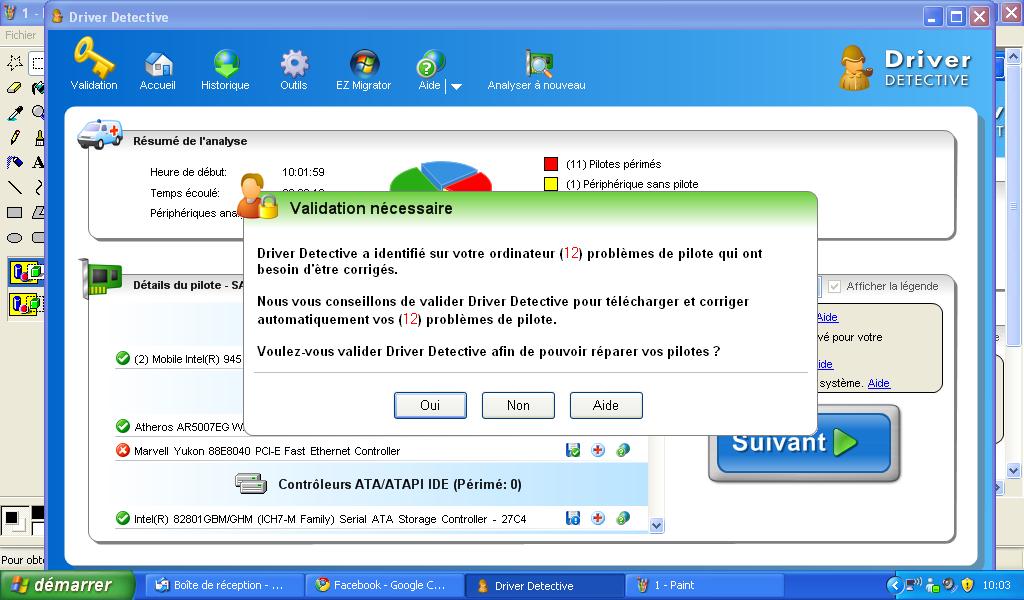The image size is (1024, 600).
Task: Click taskbar clock 10:03
Action: [997, 586]
